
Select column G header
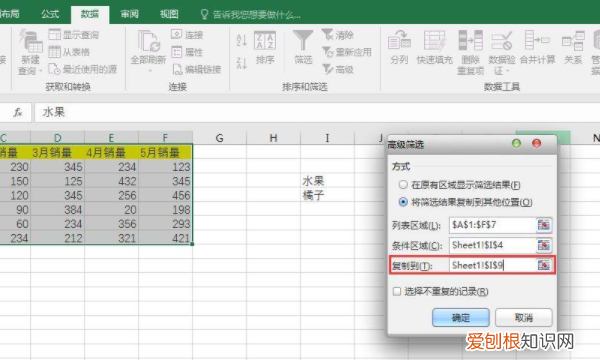coord(220,138)
